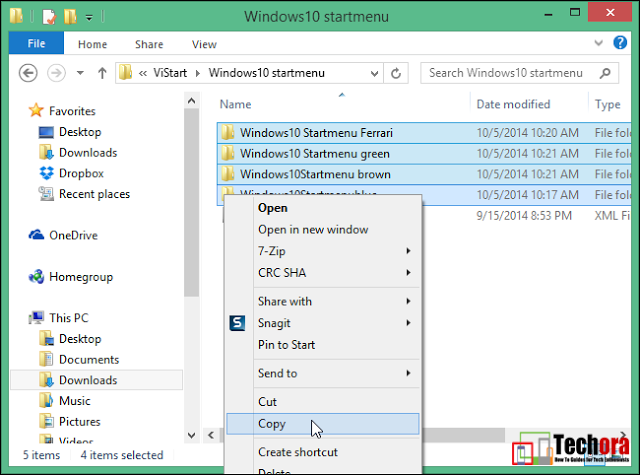
Task: Click the Windows10Startmenu brown name
Action: 315,174
